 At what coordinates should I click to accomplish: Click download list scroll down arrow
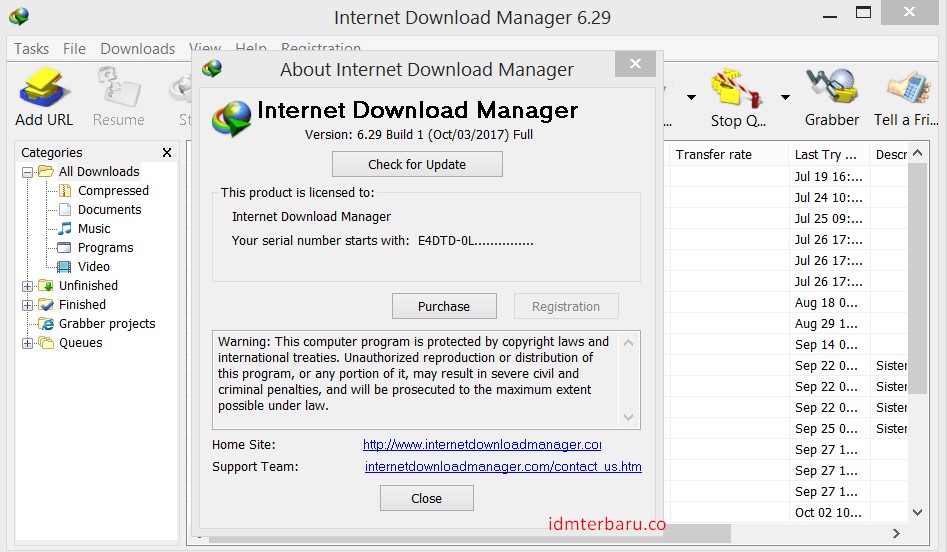point(917,512)
